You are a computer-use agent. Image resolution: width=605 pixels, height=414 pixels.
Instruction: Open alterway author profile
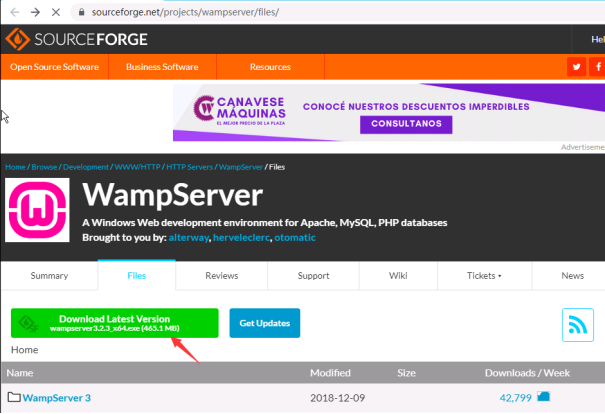click(189, 237)
